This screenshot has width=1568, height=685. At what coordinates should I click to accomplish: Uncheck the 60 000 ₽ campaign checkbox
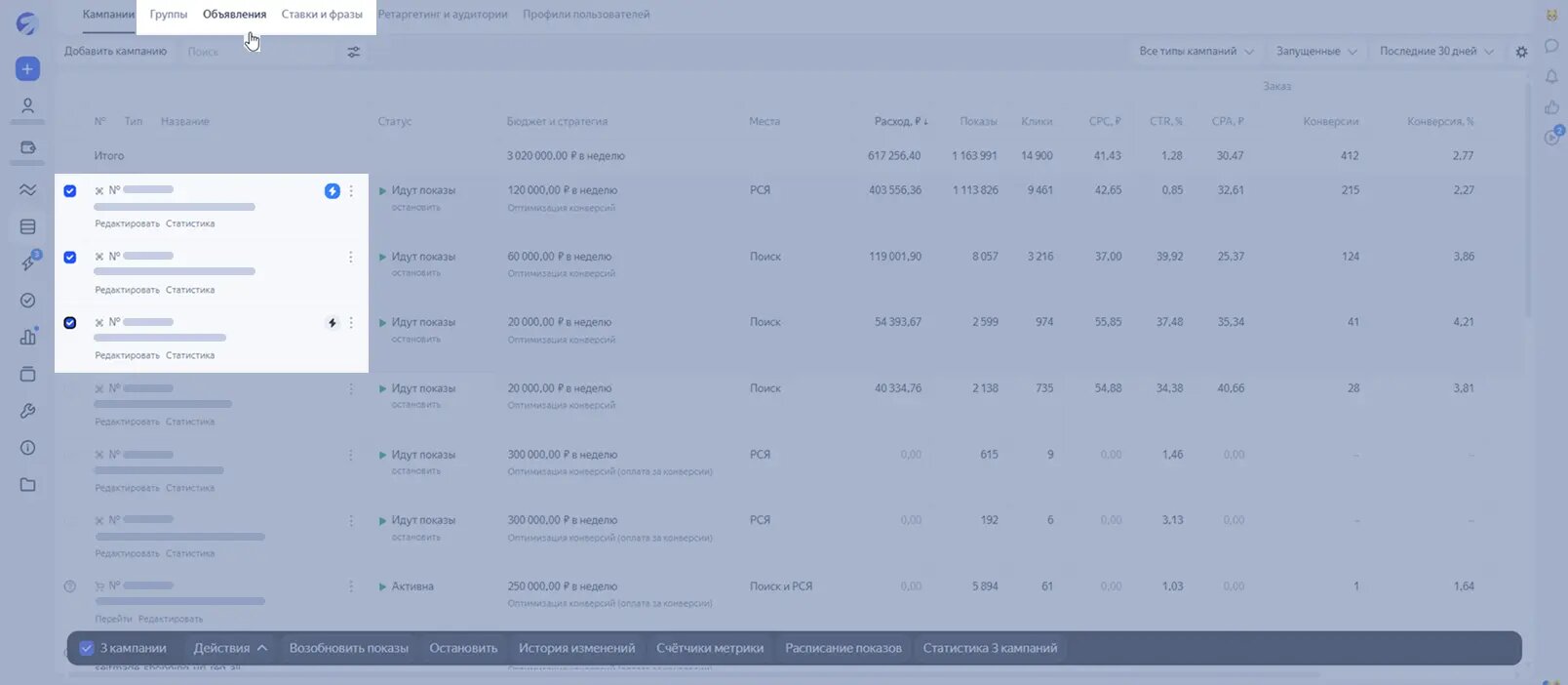(x=70, y=257)
